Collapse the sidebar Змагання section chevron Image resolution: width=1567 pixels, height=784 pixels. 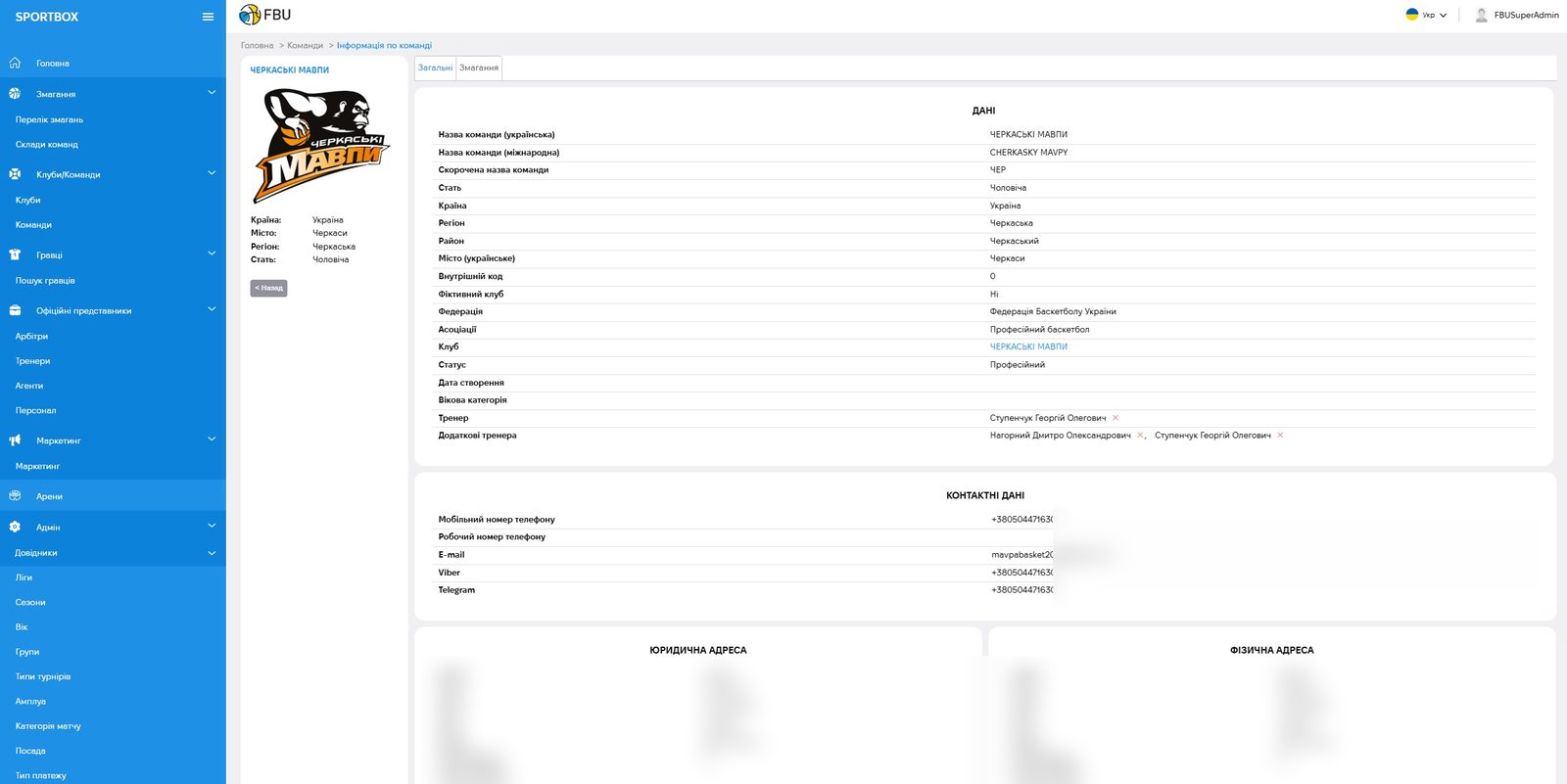[x=212, y=93]
